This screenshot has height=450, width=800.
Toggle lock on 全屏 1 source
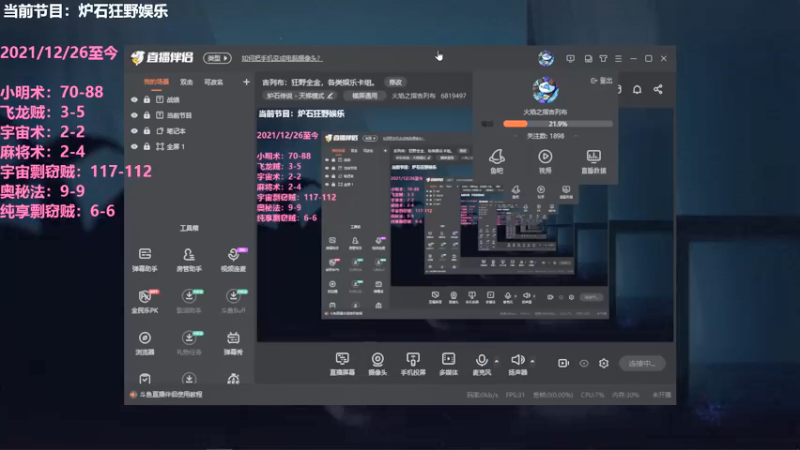[x=147, y=146]
